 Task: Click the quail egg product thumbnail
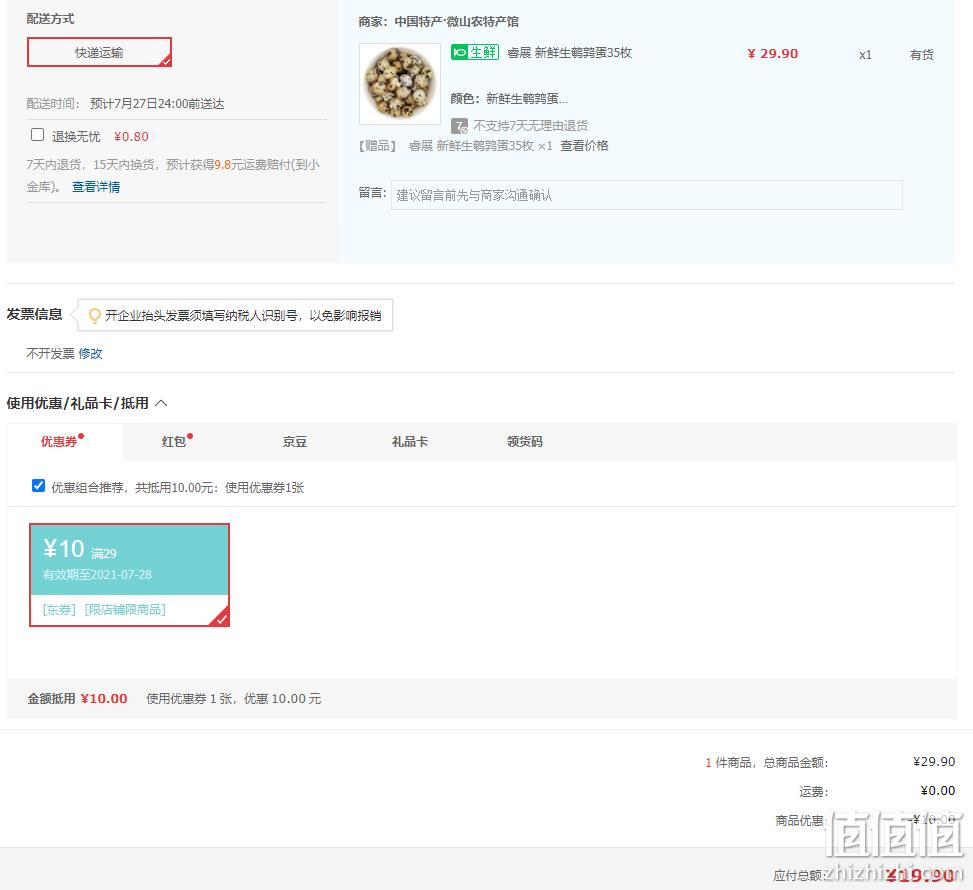coord(400,84)
